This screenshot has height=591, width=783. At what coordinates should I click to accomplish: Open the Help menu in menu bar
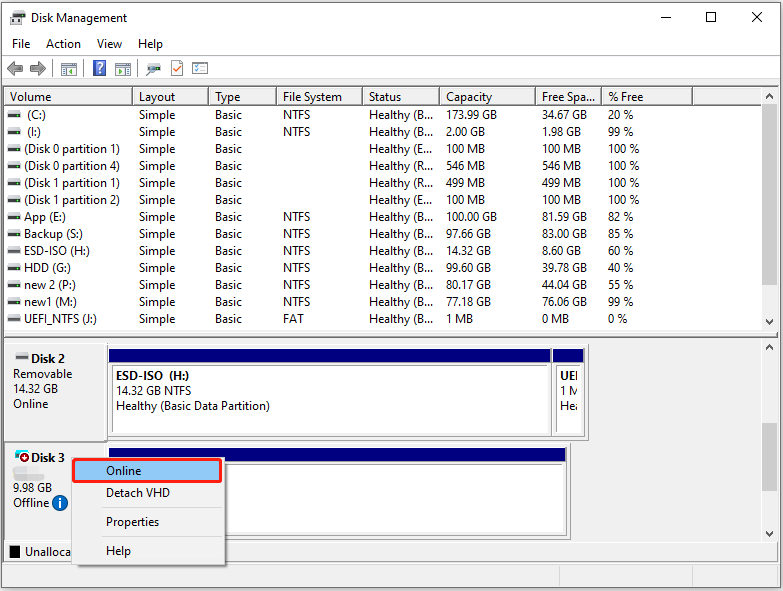point(150,44)
